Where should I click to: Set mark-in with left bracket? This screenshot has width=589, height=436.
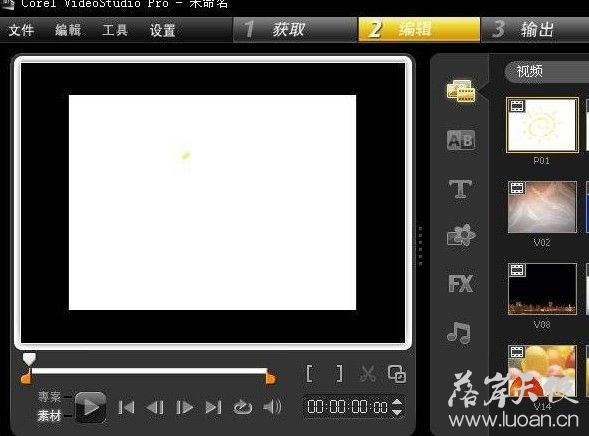pos(310,374)
